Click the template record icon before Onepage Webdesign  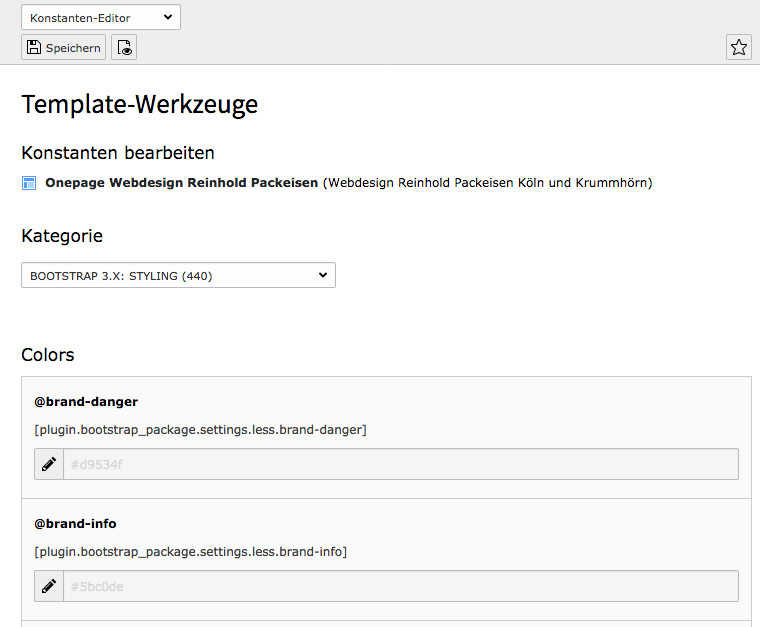point(29,183)
